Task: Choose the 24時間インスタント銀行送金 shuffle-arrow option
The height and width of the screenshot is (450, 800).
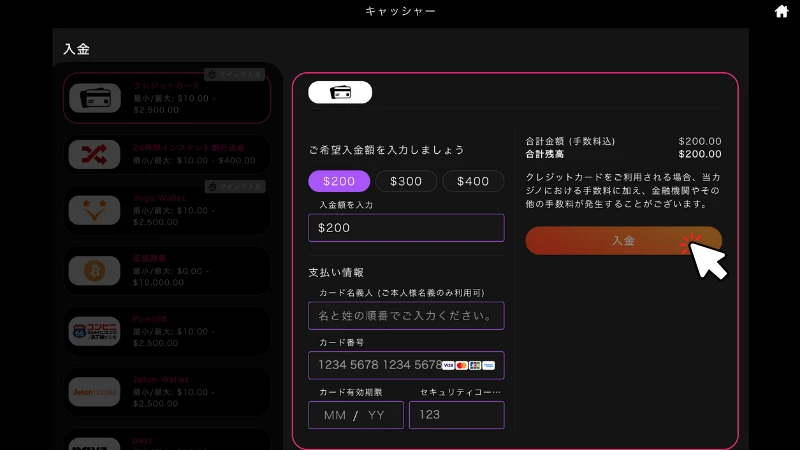Action: pos(167,154)
